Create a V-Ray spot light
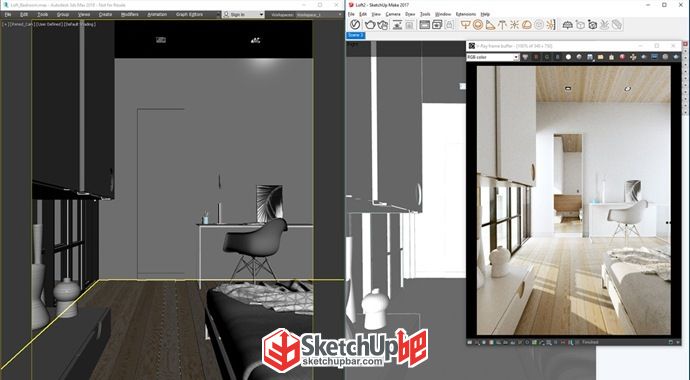This screenshot has width=690, height=380. point(490,25)
